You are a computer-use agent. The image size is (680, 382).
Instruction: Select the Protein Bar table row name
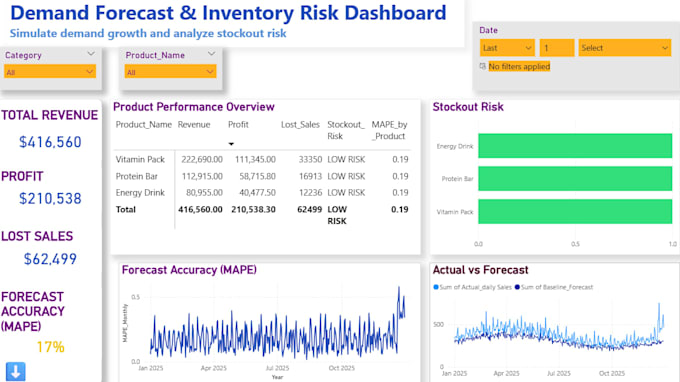[137, 176]
